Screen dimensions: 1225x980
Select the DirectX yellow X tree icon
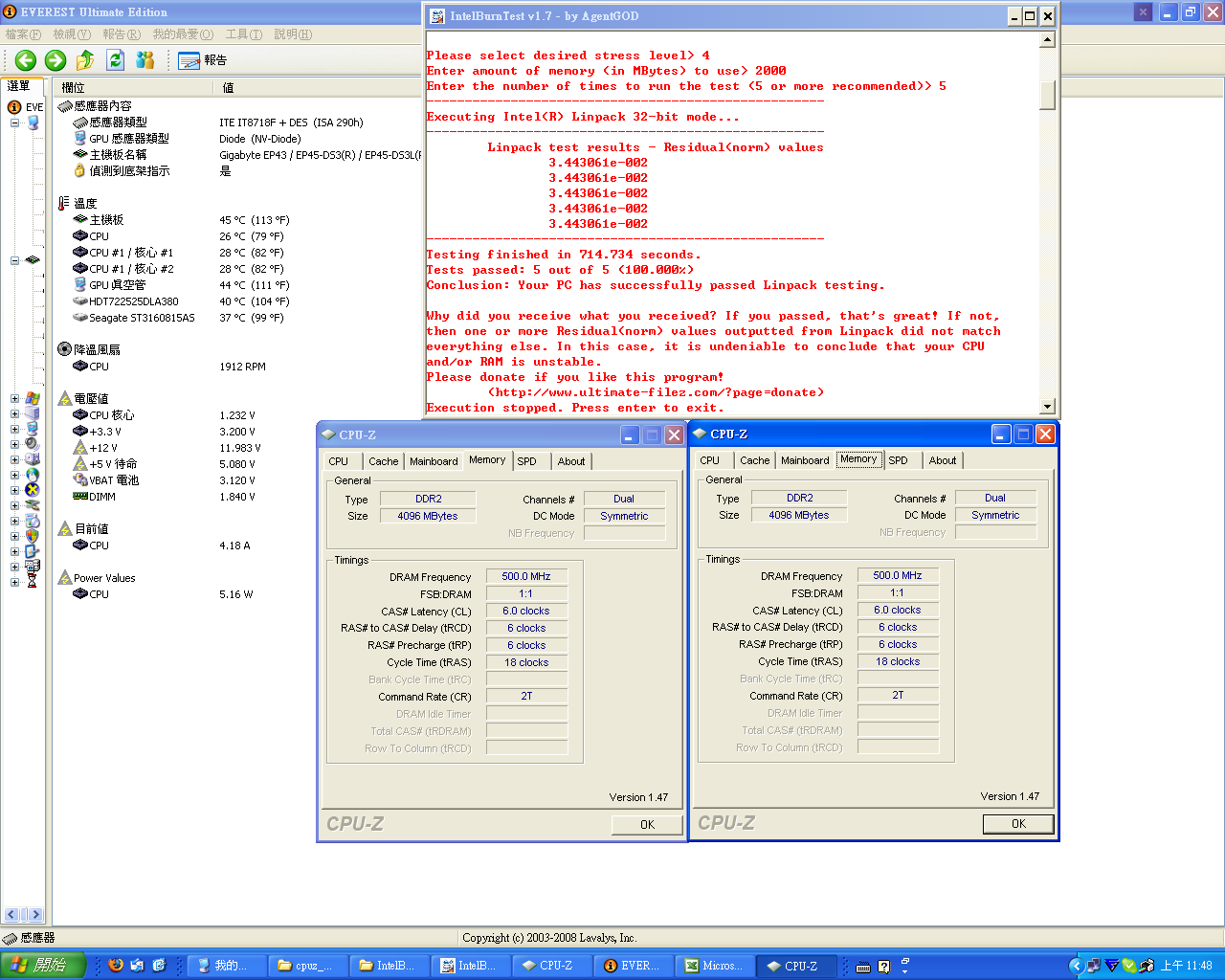pyautogui.click(x=33, y=490)
